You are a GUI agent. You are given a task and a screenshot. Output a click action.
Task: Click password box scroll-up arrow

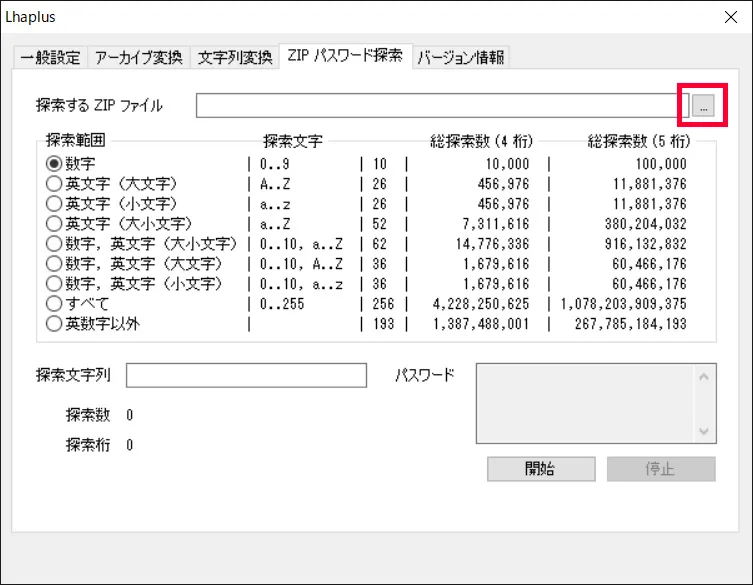pos(704,377)
